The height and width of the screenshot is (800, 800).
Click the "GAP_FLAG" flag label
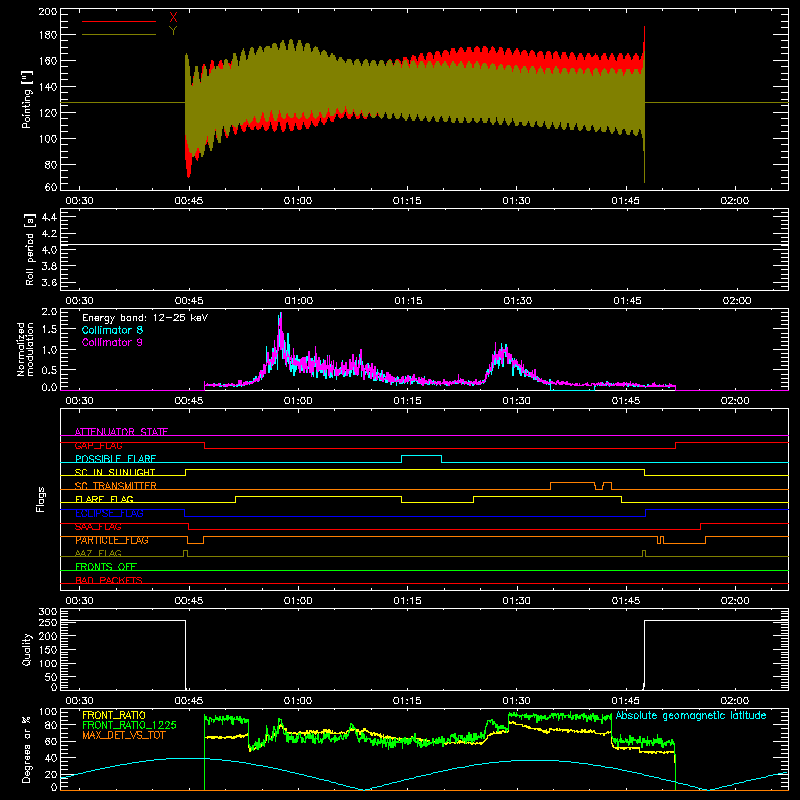[99, 445]
